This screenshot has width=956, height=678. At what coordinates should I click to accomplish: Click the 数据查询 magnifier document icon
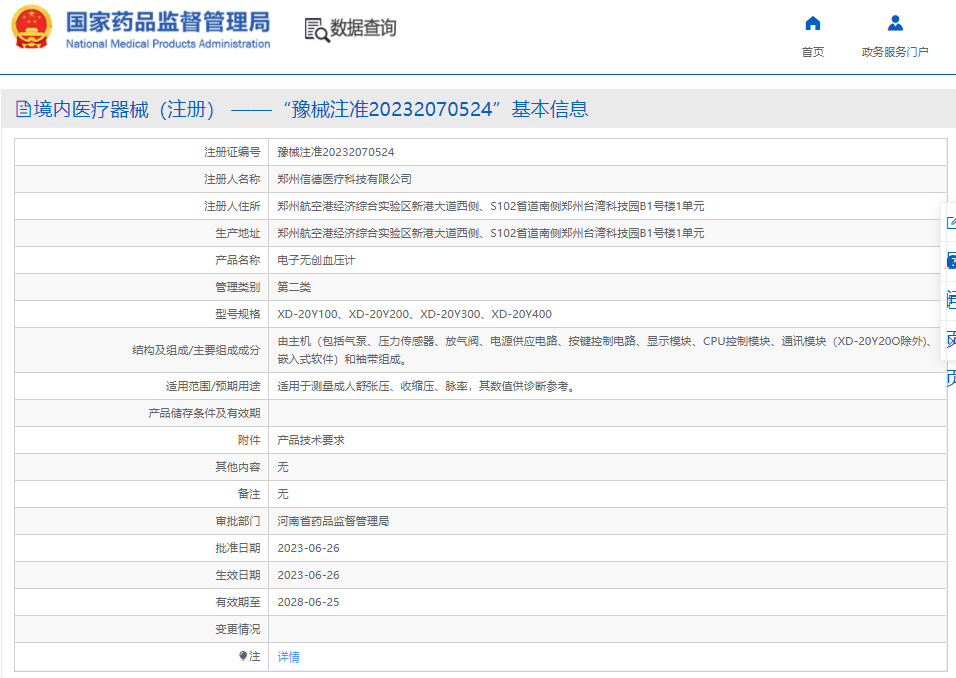(x=316, y=29)
